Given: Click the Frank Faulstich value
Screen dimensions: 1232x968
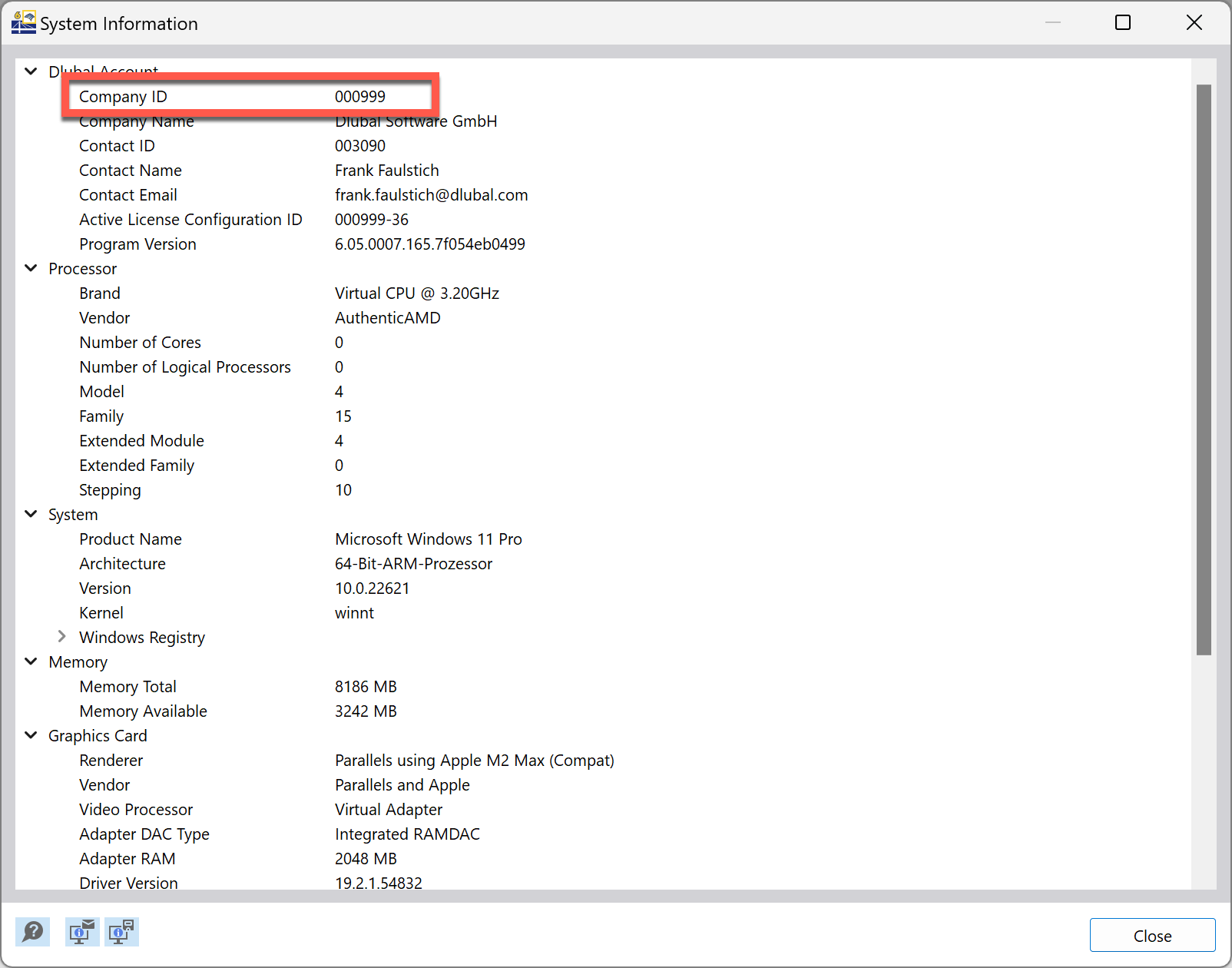Looking at the screenshot, I should pos(386,171).
